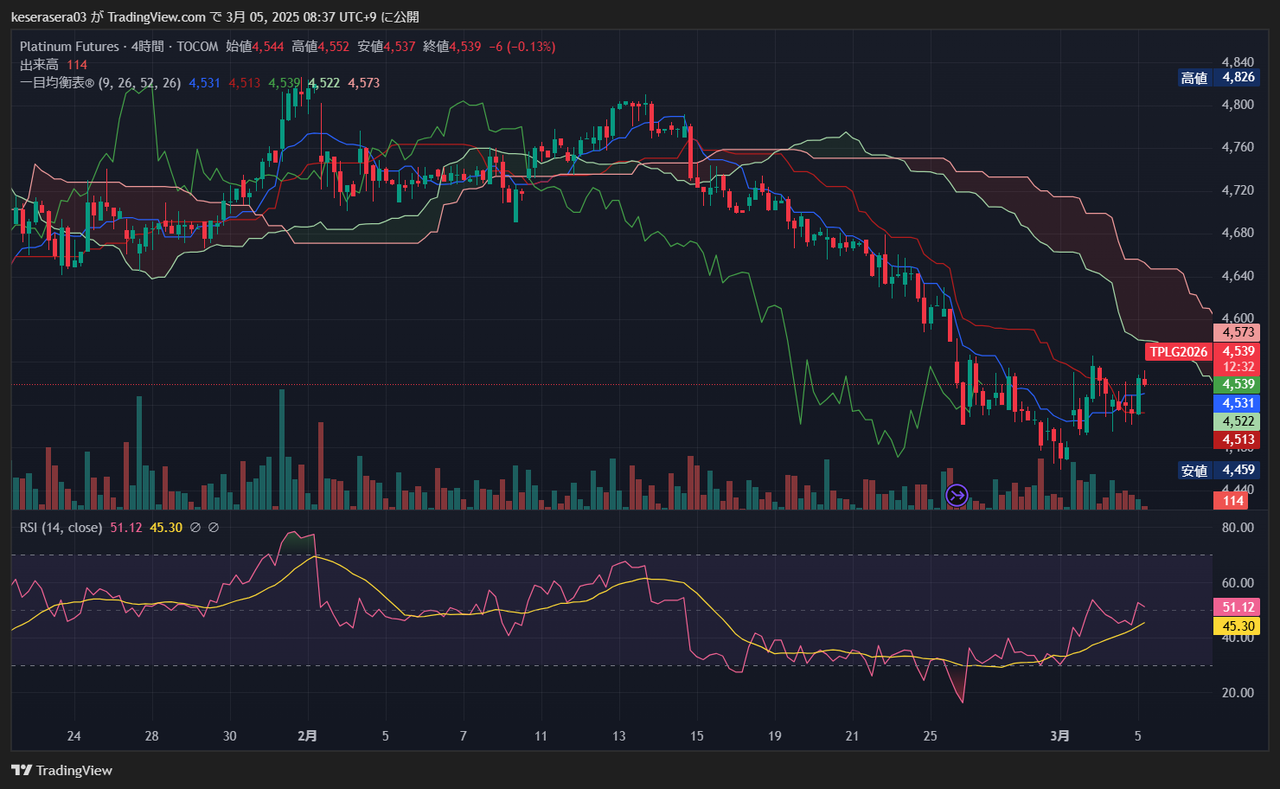Click the 28 date label on the time axis
Viewport: 1280px width, 789px height.
pos(152,736)
